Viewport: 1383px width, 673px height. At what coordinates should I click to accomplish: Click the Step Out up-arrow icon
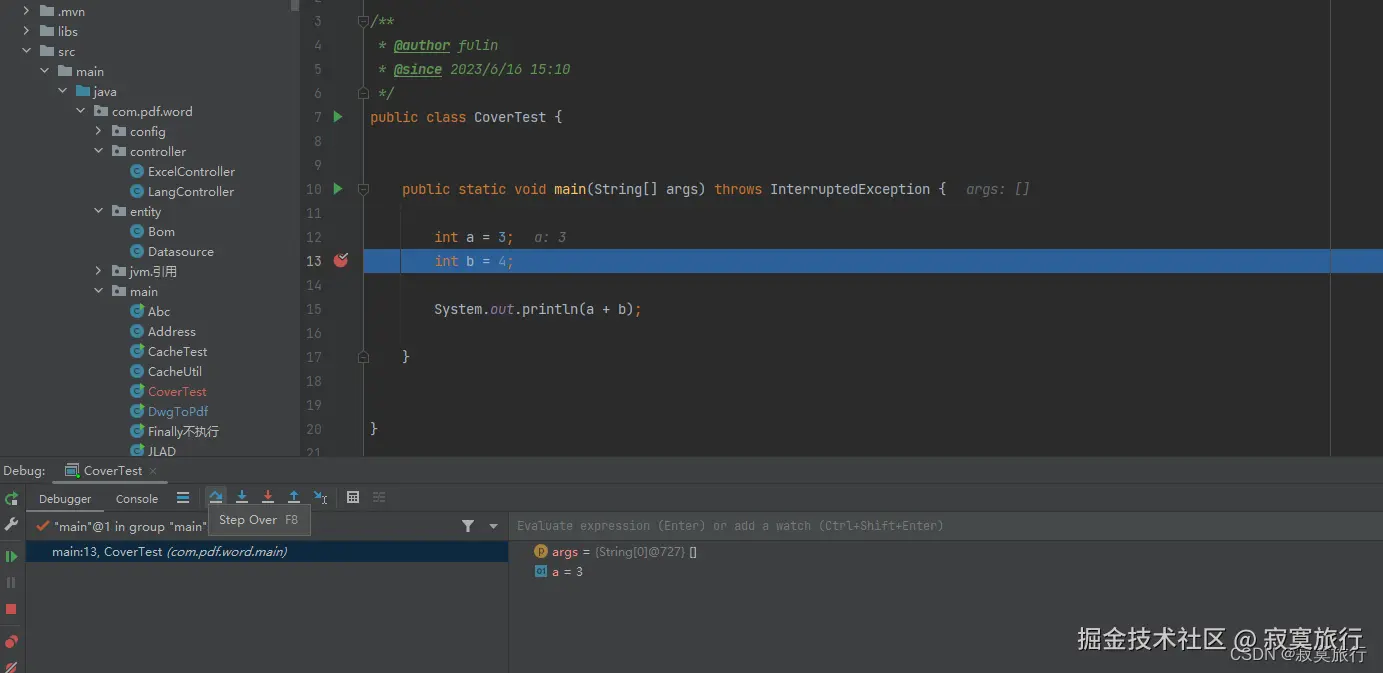point(294,497)
